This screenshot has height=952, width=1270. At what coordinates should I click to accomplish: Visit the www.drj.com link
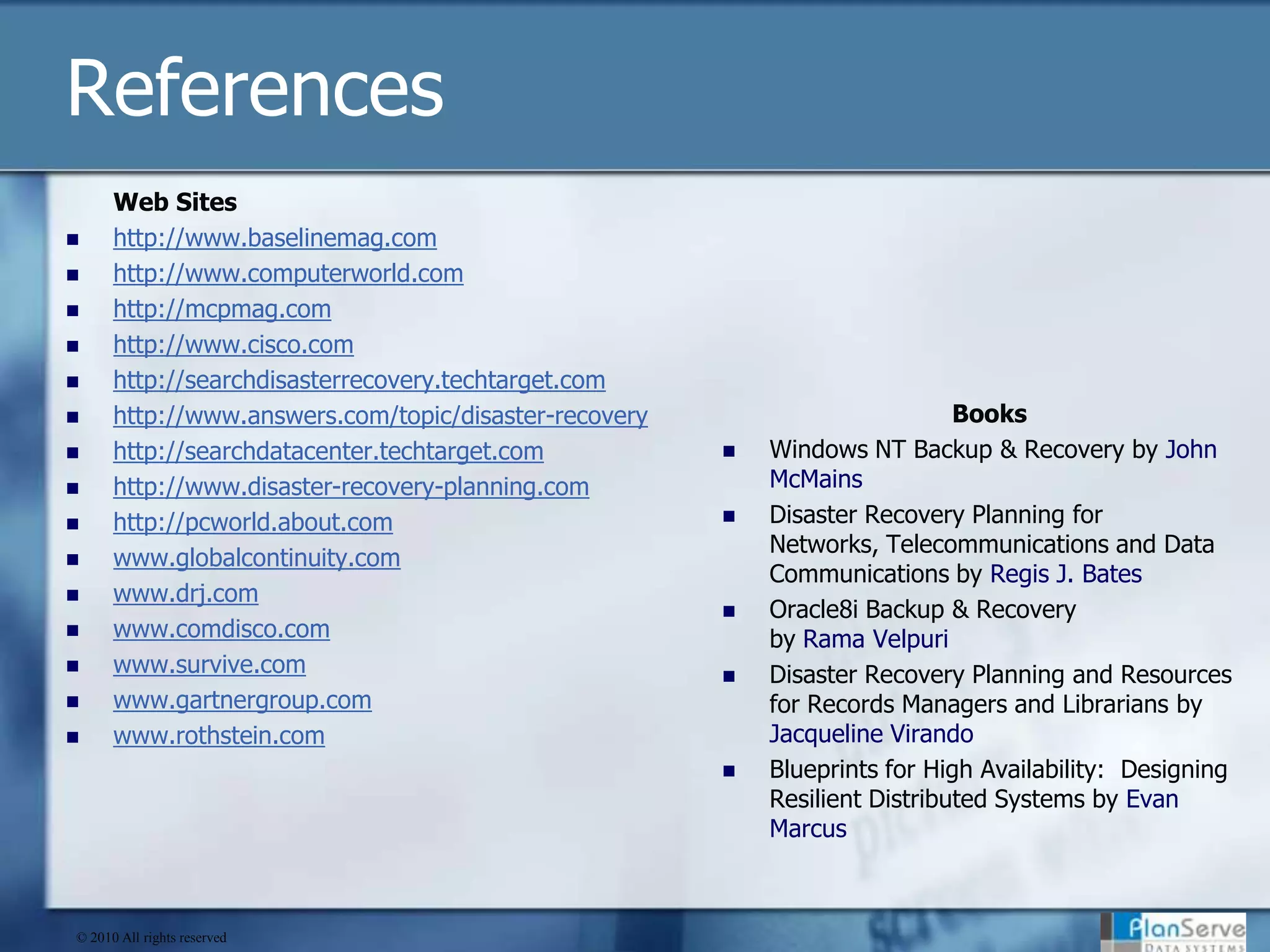tap(185, 594)
